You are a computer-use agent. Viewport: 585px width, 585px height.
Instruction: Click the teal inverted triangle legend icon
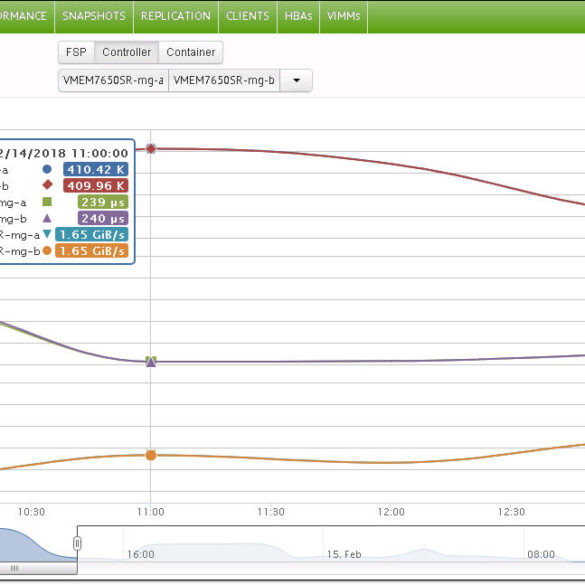point(47,234)
